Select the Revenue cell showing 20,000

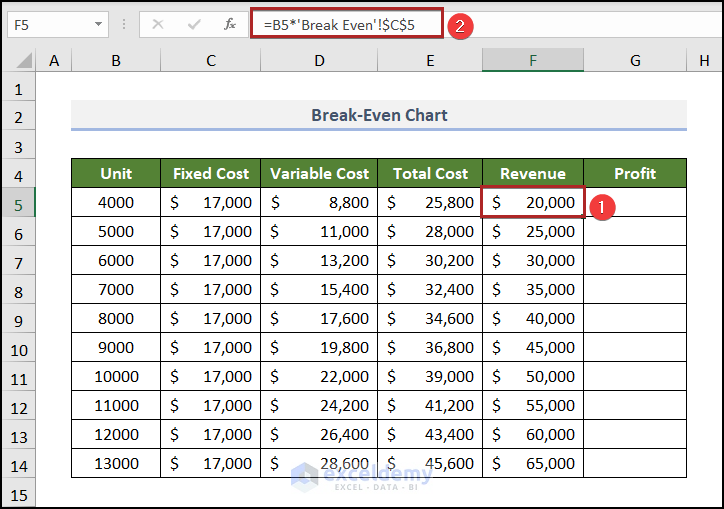(533, 203)
